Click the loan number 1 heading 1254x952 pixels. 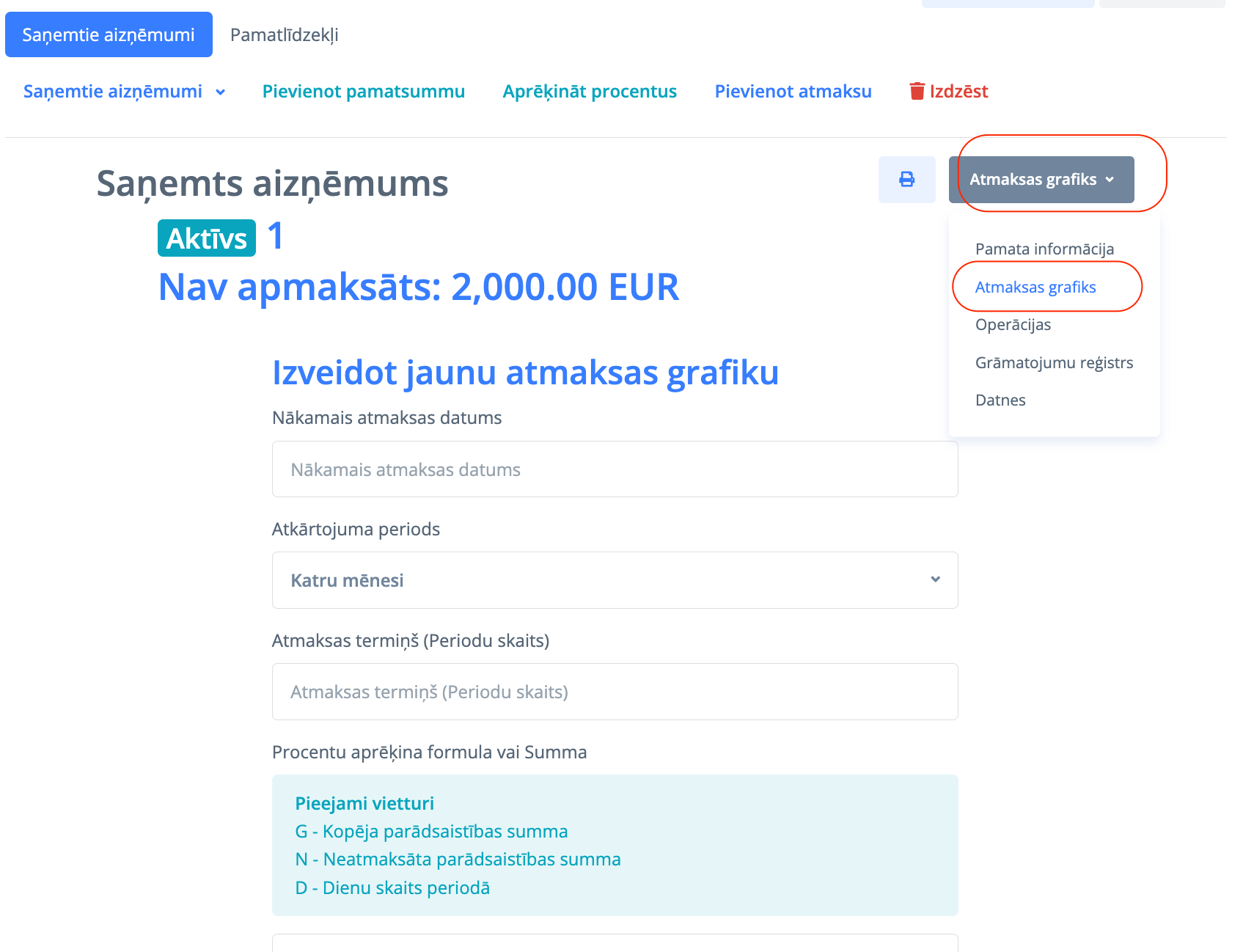(x=276, y=236)
